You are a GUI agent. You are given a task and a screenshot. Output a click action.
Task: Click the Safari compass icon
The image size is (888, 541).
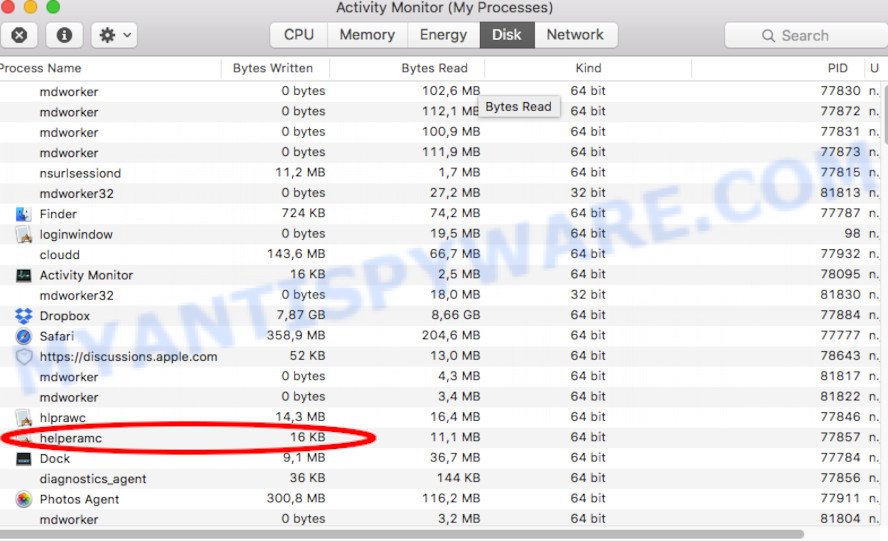(23, 336)
